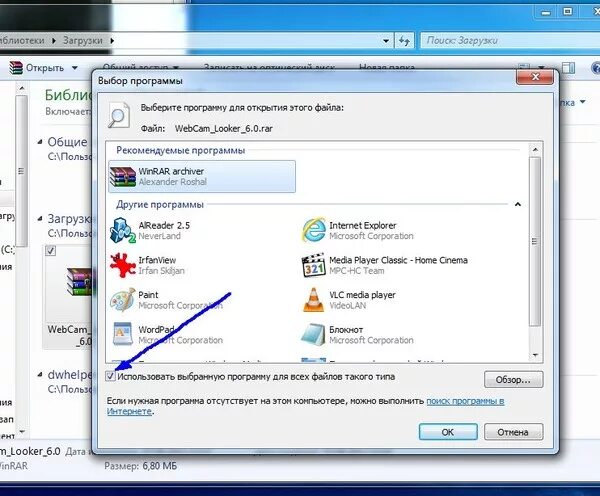The height and width of the screenshot is (496, 600).
Task: Click the AlReader 2.5 label
Action: (x=164, y=225)
